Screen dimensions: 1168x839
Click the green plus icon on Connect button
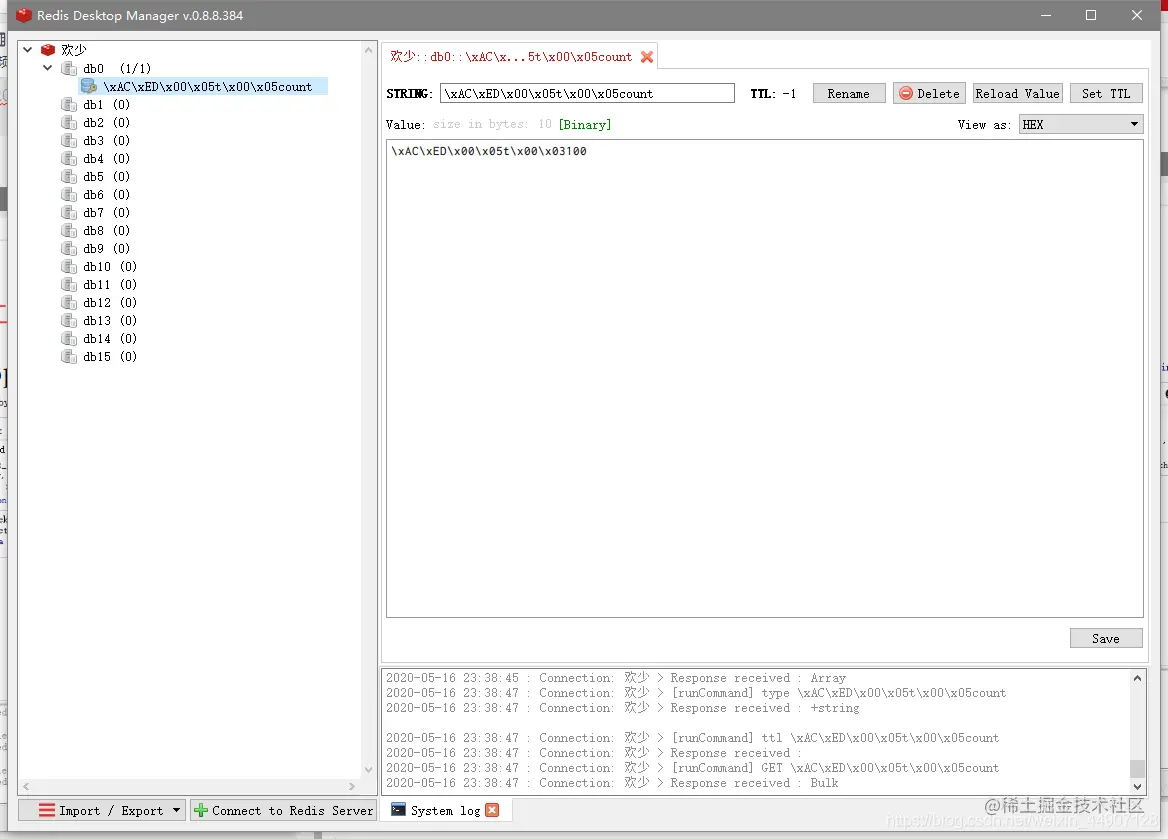pyautogui.click(x=200, y=810)
